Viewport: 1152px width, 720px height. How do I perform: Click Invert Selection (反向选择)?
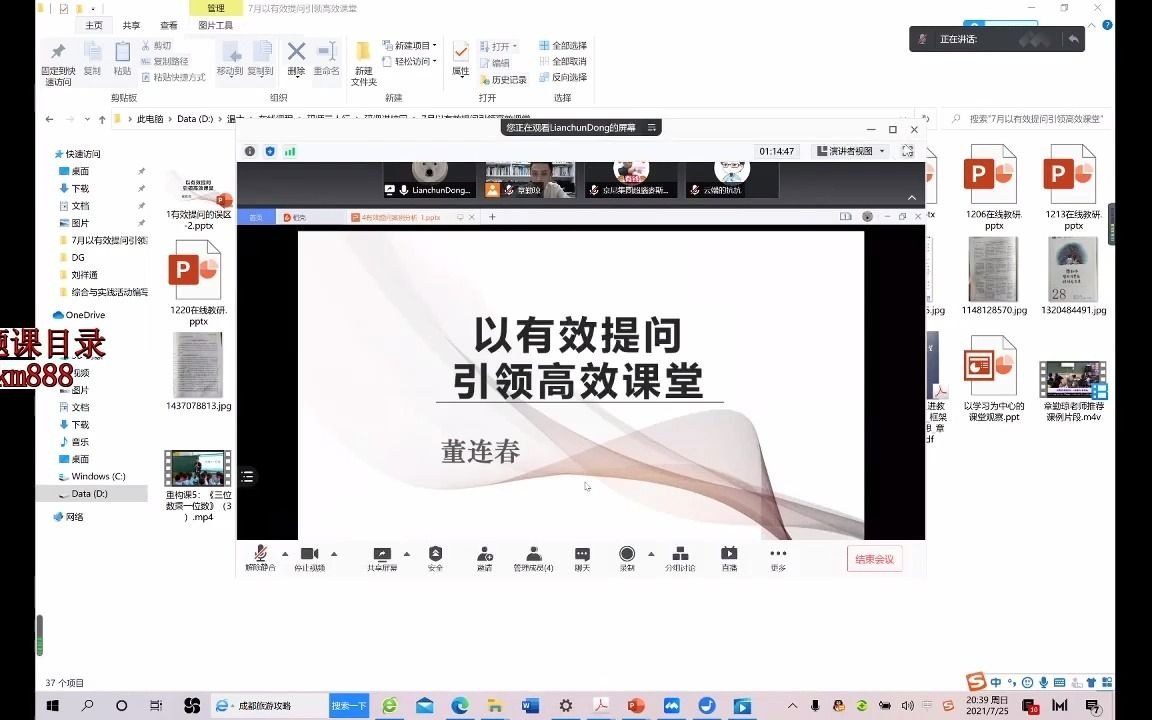pyautogui.click(x=563, y=76)
